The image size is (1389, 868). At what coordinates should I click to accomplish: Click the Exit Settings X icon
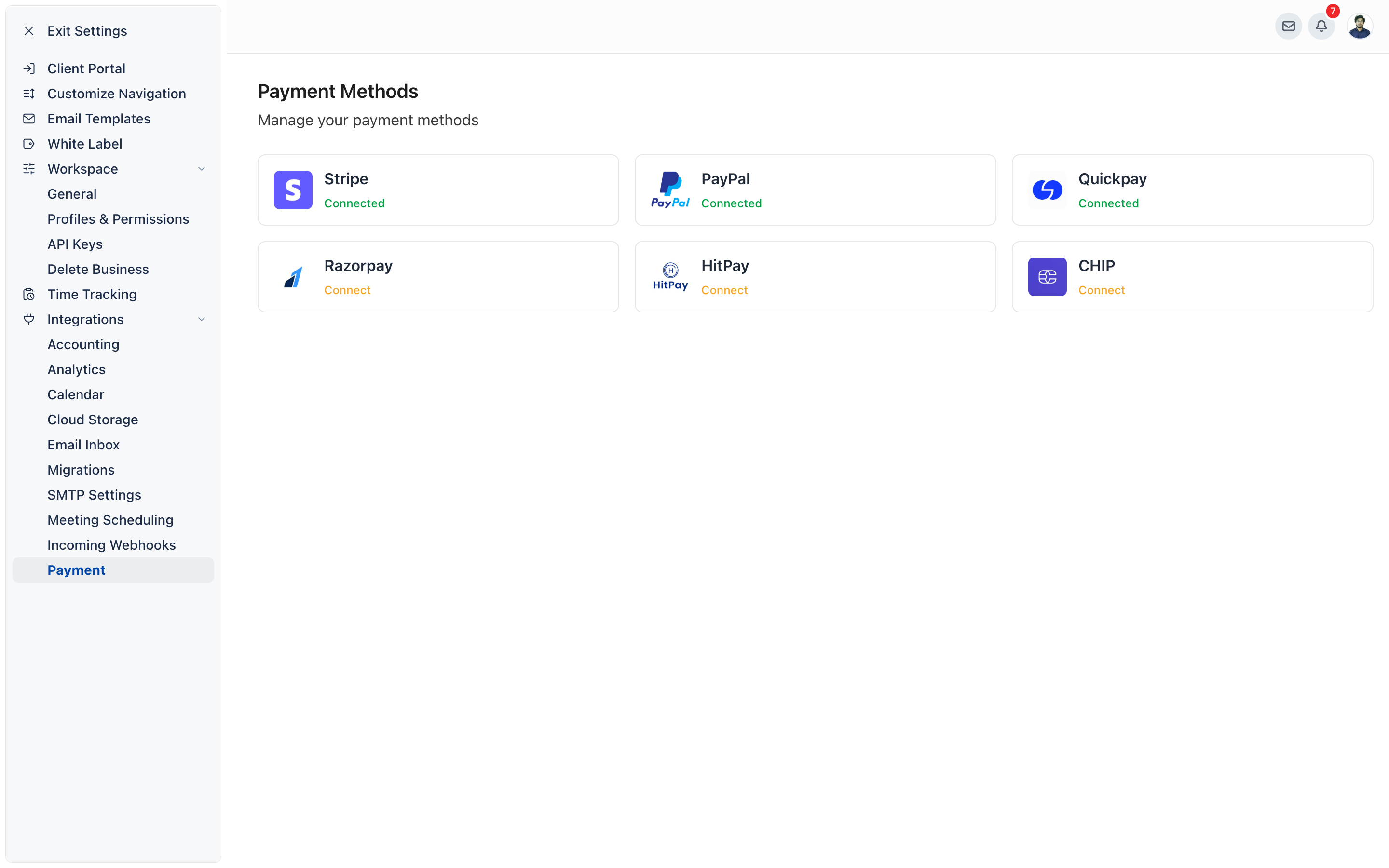[x=29, y=31]
